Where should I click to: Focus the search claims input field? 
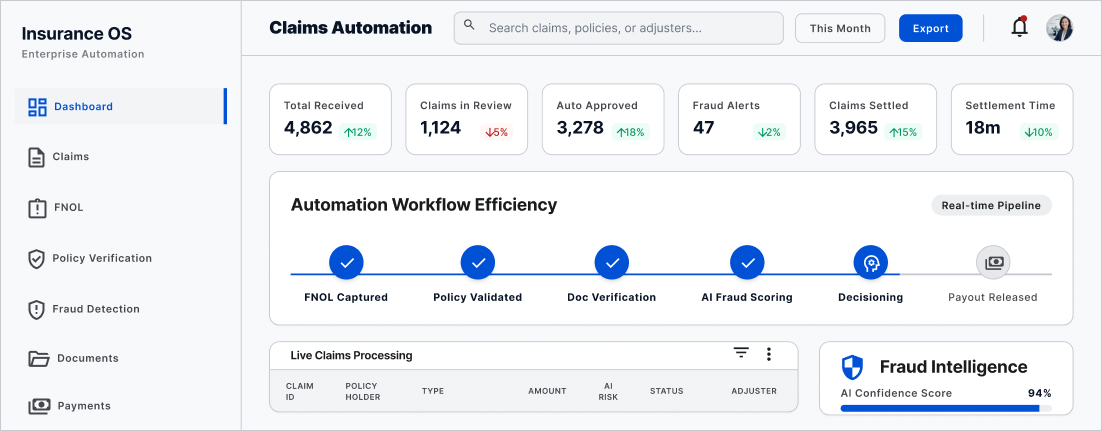click(x=618, y=28)
